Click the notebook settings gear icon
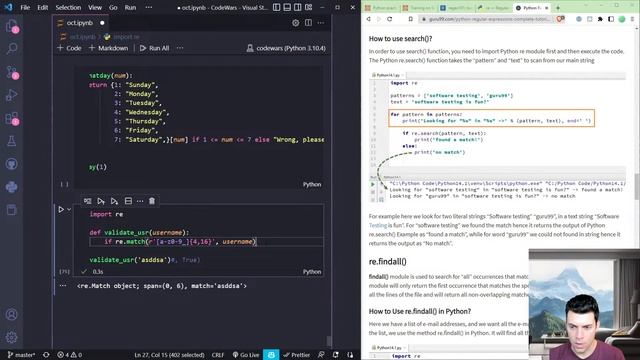The height and width of the screenshot is (360, 640). [x=296, y=23]
